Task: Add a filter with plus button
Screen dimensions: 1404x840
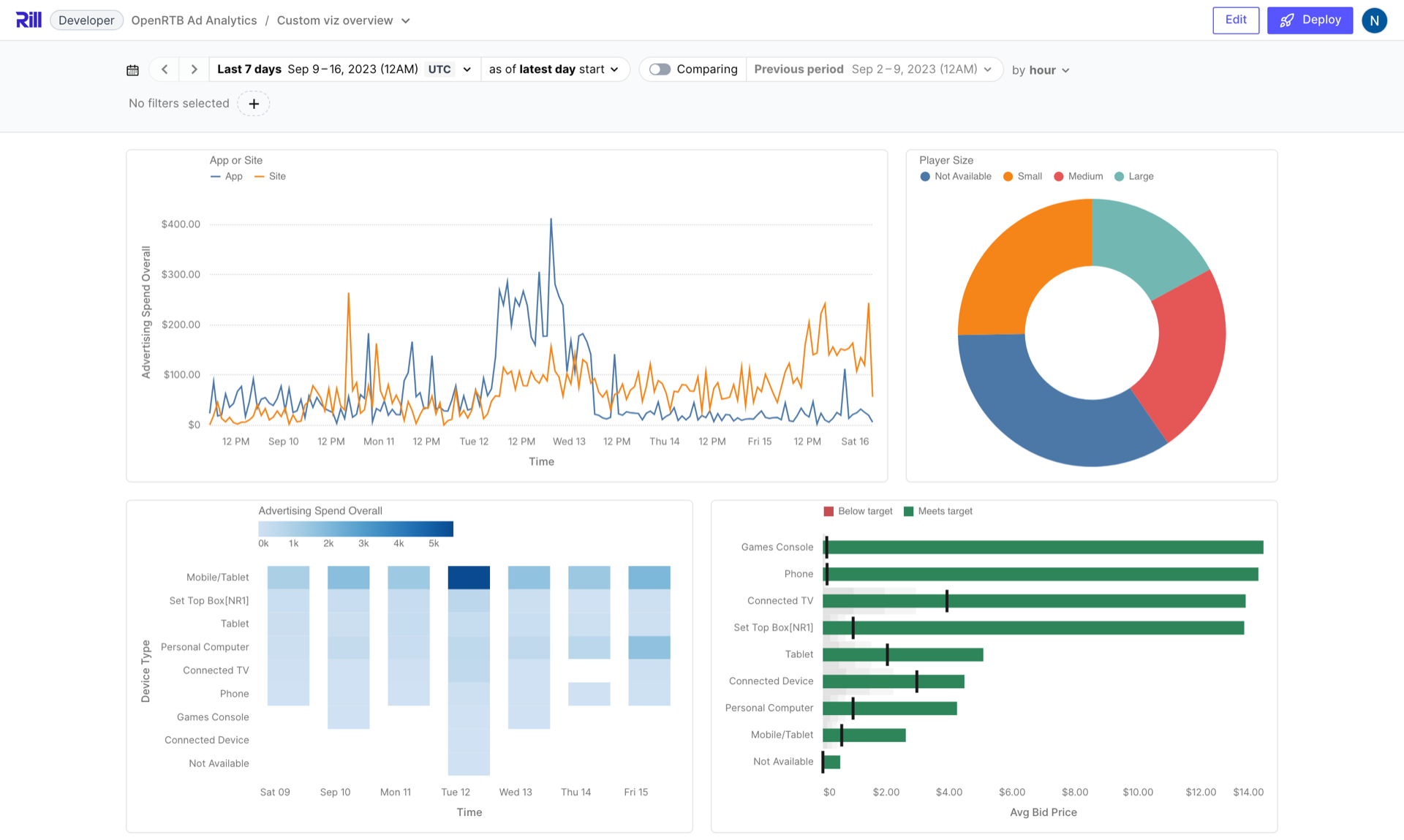Action: (254, 104)
